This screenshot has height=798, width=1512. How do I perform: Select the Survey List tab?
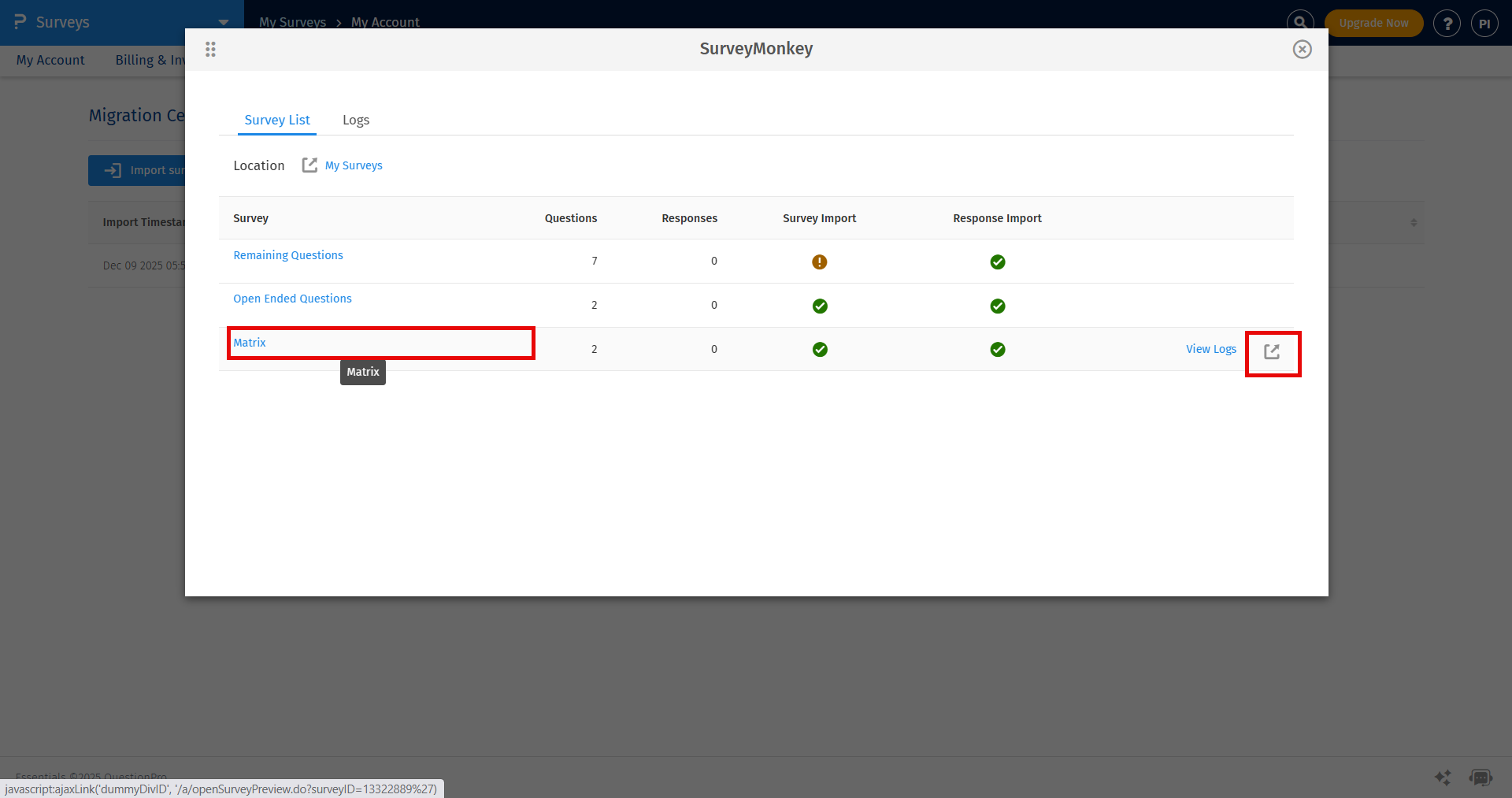point(277,120)
